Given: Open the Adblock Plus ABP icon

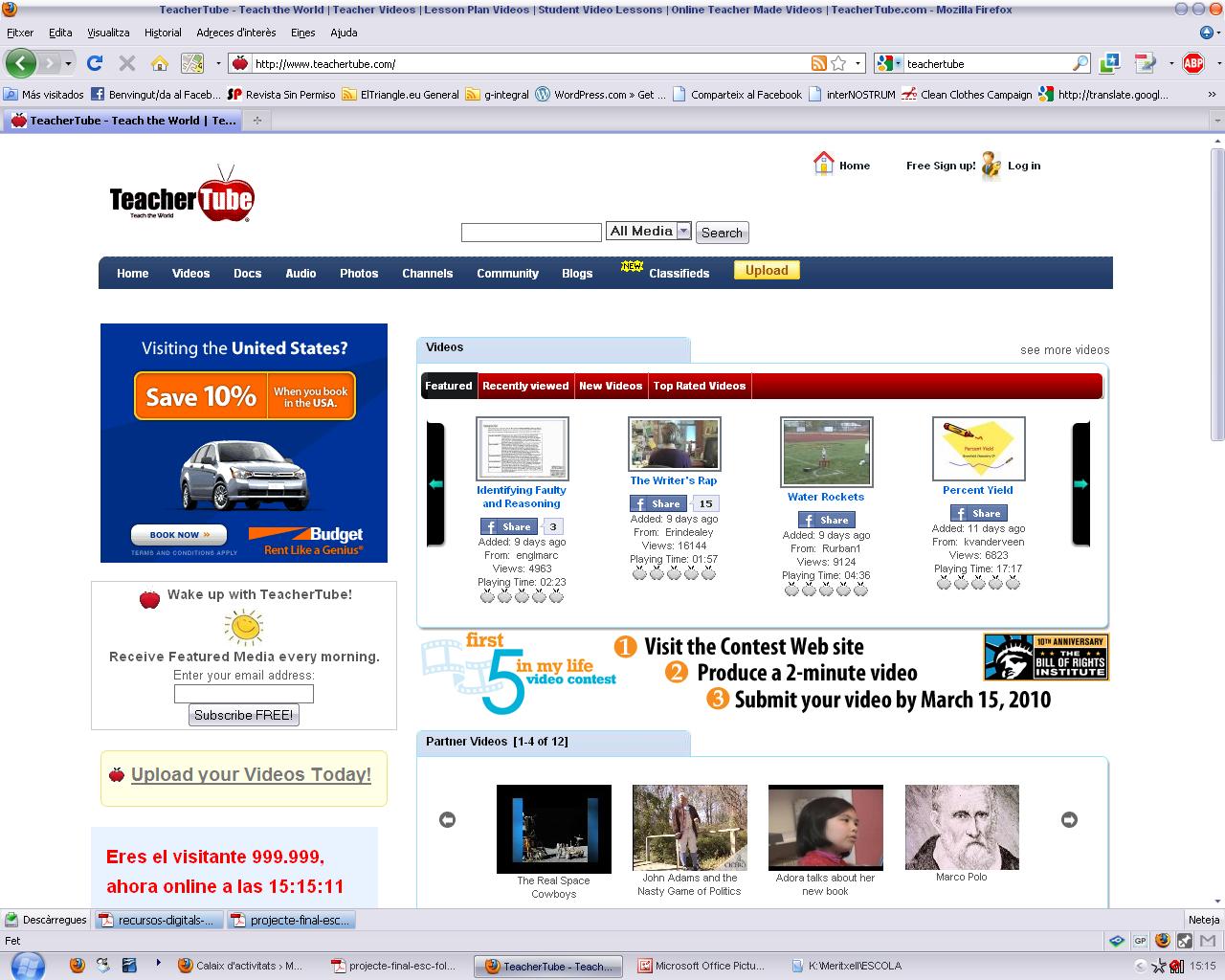Looking at the screenshot, I should point(1193,63).
